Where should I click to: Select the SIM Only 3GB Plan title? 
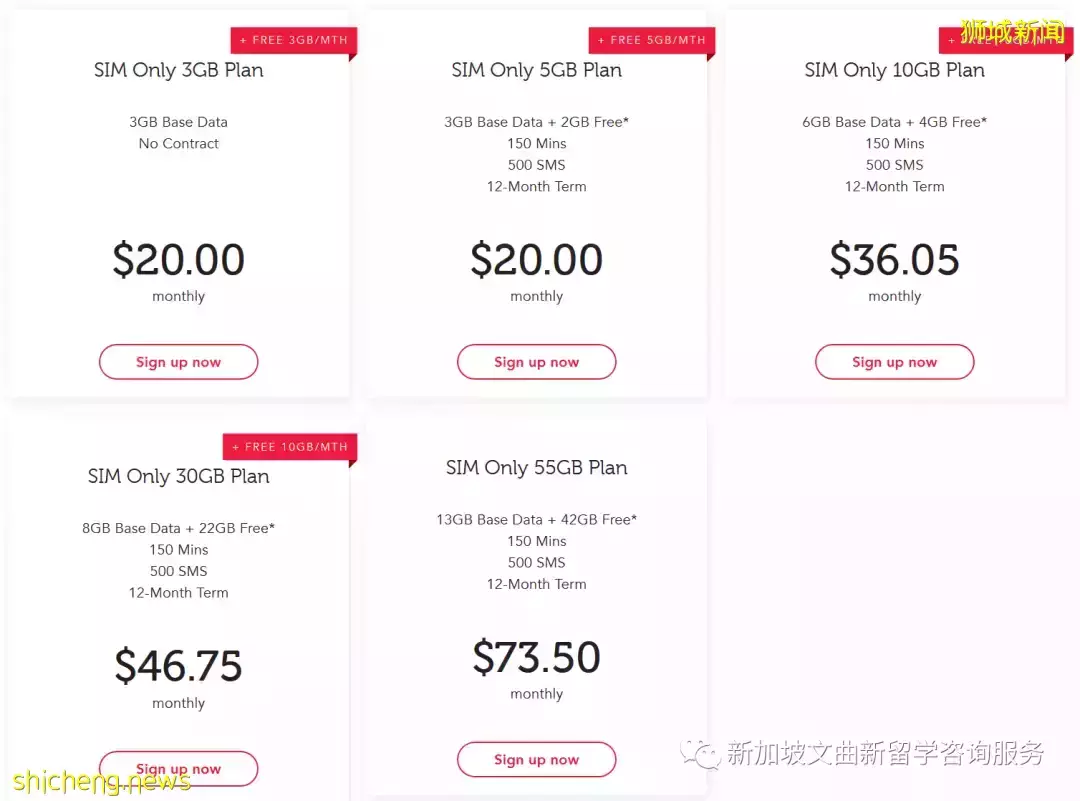pos(178,70)
